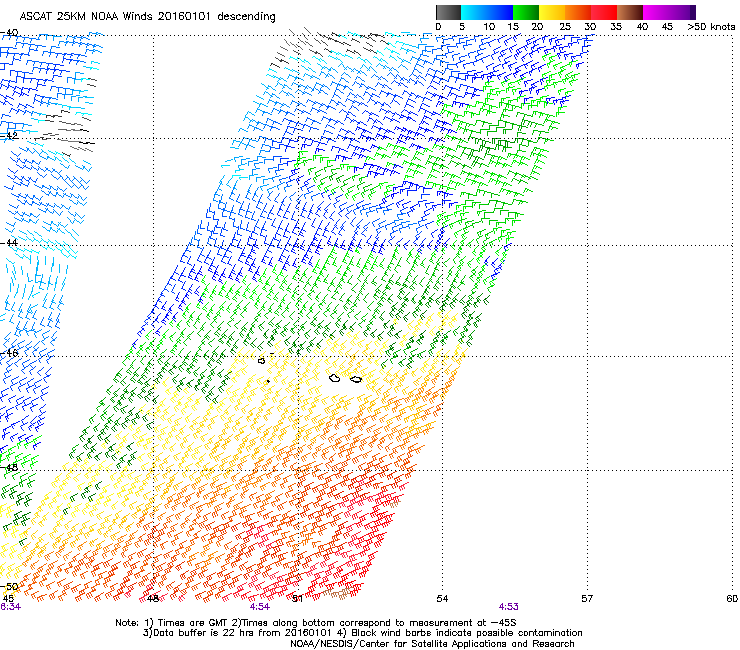The width and height of the screenshot is (740, 650).
Task: Click the larger western island outline
Action: click(335, 378)
